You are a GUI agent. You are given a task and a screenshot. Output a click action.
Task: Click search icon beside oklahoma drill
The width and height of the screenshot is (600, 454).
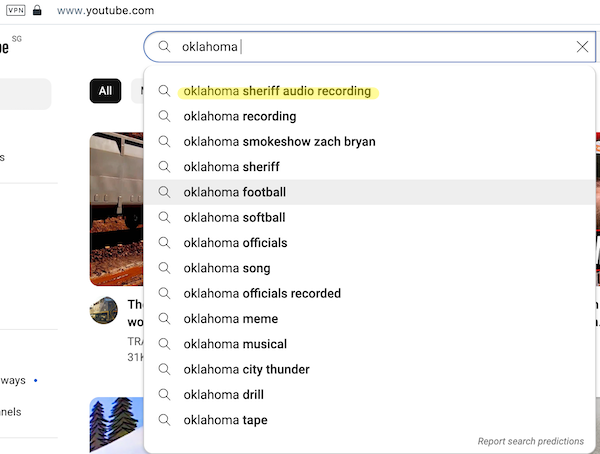(x=164, y=394)
